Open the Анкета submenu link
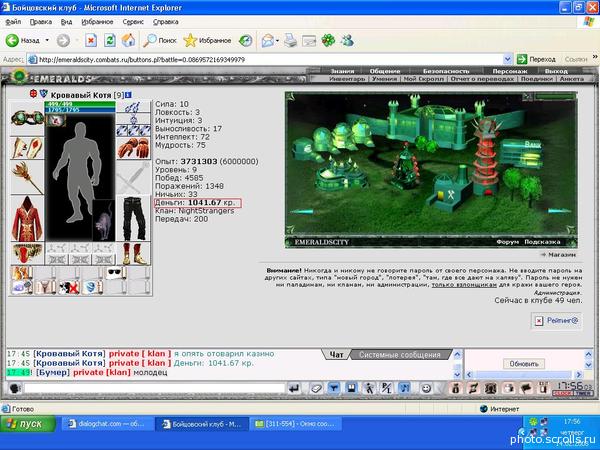The height and width of the screenshot is (450, 600). click(x=572, y=79)
